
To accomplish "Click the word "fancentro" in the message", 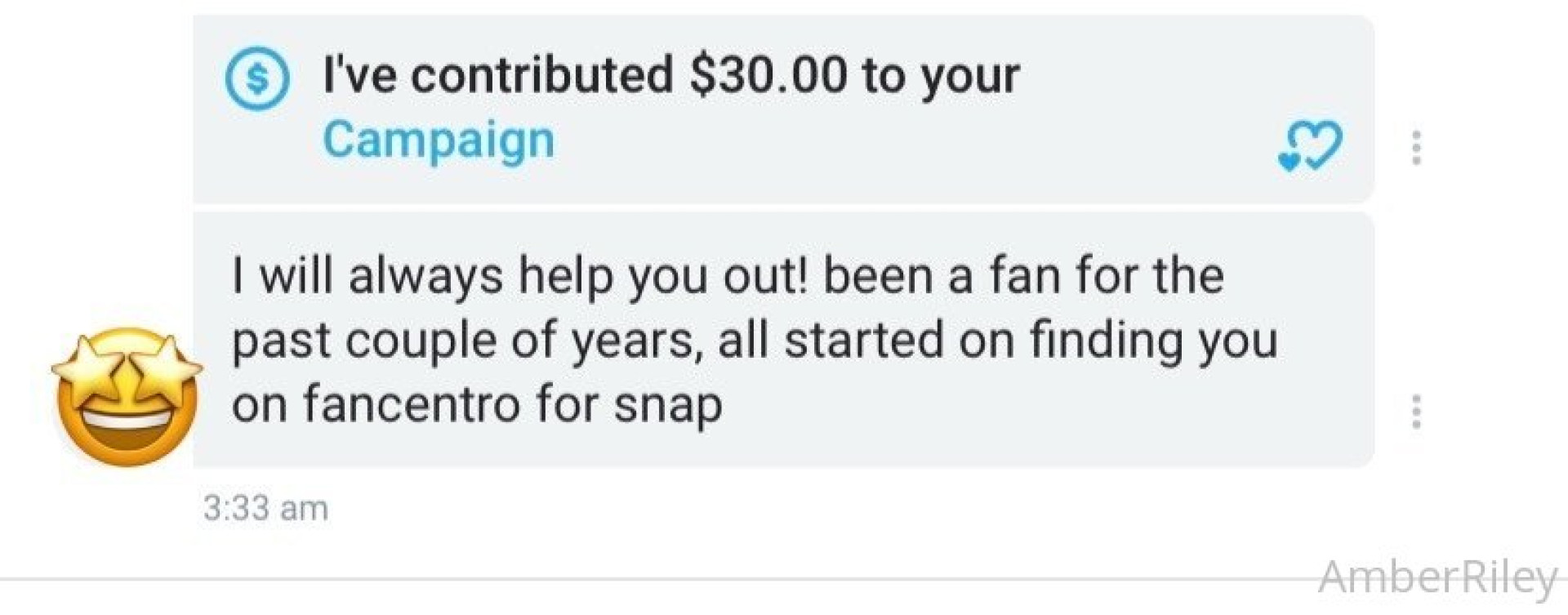I will [412, 404].
